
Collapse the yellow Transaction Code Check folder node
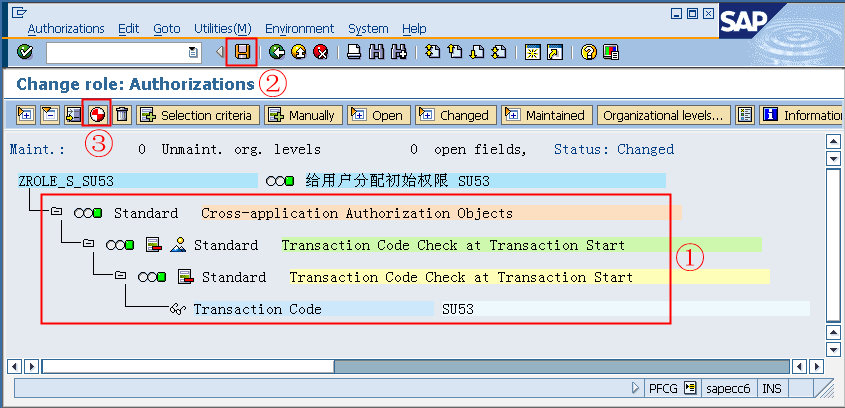click(120, 275)
